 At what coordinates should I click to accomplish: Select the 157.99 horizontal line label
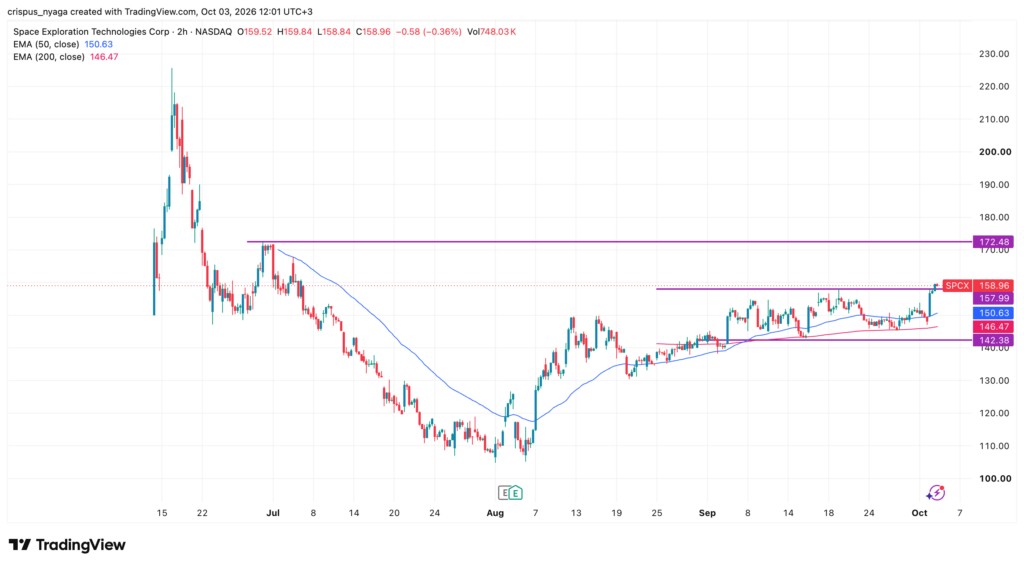pyautogui.click(x=993, y=299)
